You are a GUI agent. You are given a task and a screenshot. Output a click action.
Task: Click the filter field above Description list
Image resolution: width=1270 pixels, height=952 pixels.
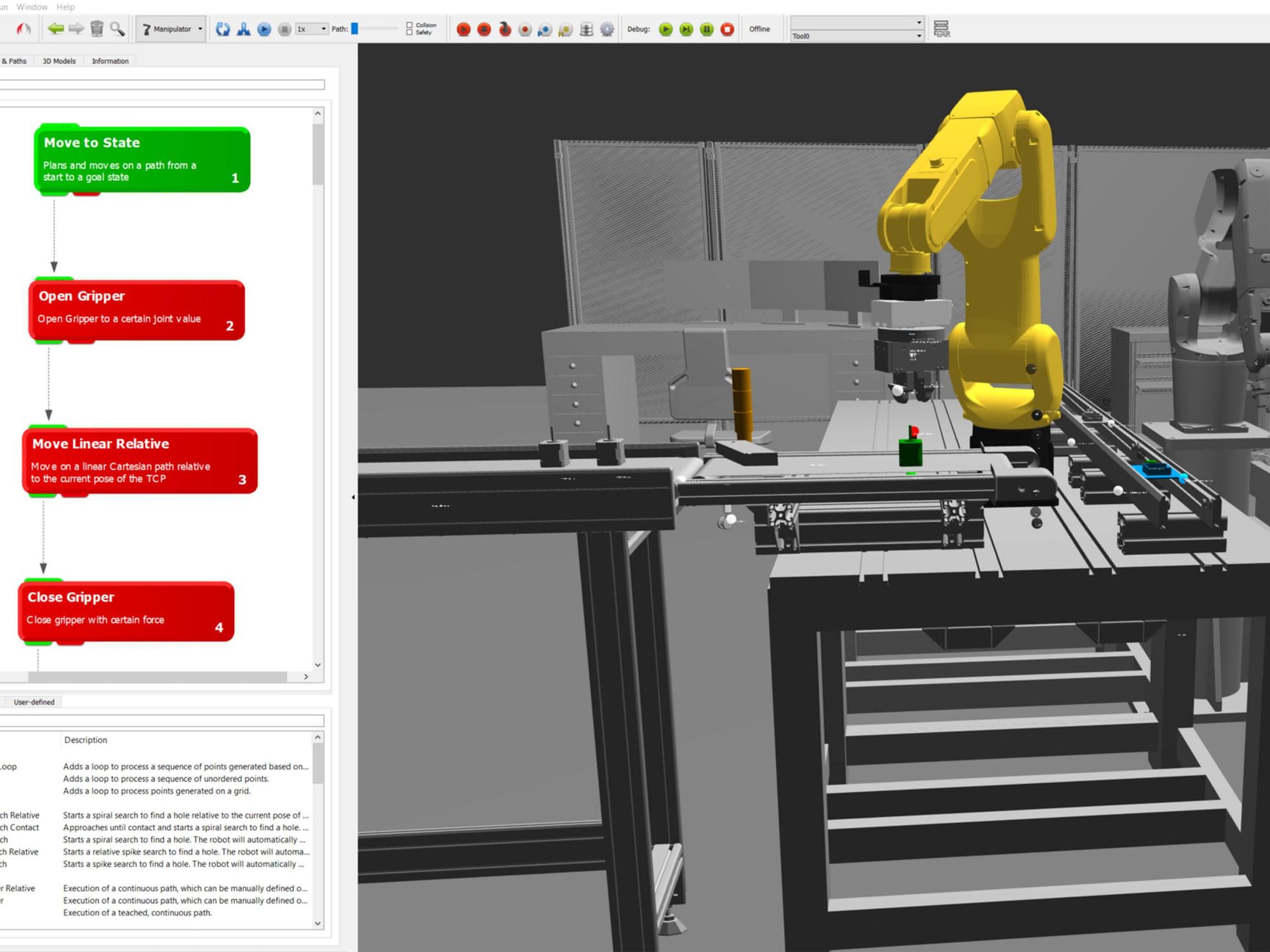coord(162,720)
